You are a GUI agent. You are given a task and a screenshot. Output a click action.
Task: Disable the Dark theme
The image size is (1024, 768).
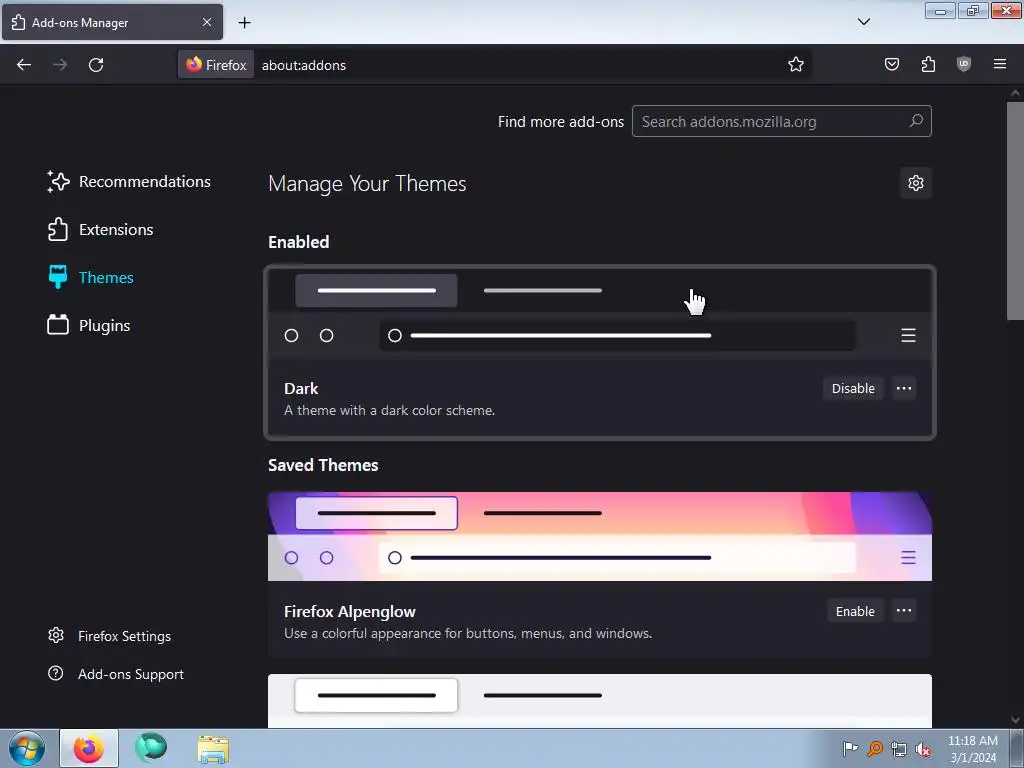(853, 389)
